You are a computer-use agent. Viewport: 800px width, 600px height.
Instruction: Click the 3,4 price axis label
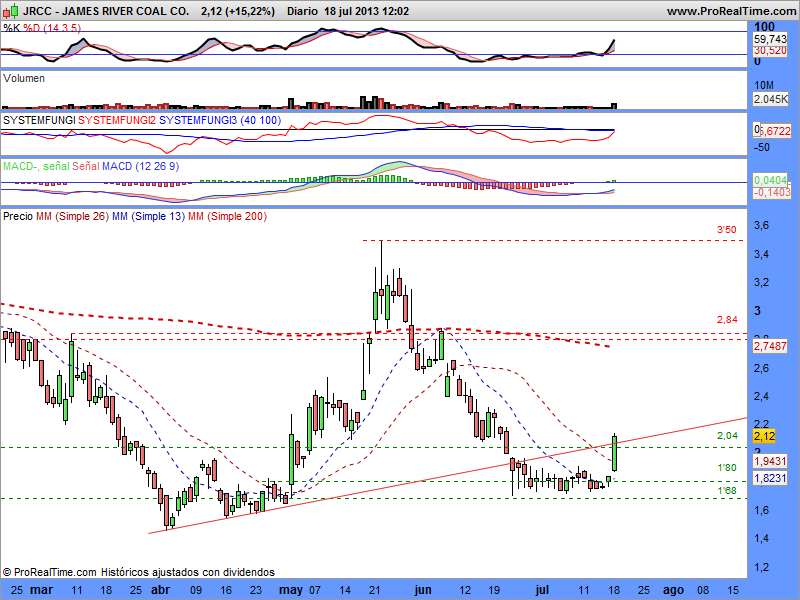pyautogui.click(x=761, y=254)
